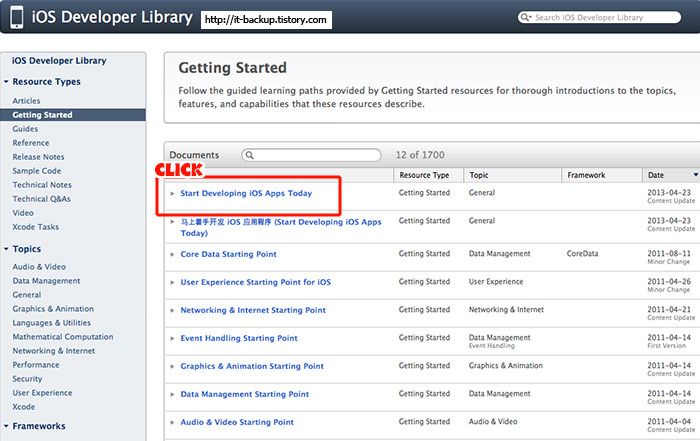Select Data Management topic in sidebar
This screenshot has width=700, height=441.
(x=46, y=281)
